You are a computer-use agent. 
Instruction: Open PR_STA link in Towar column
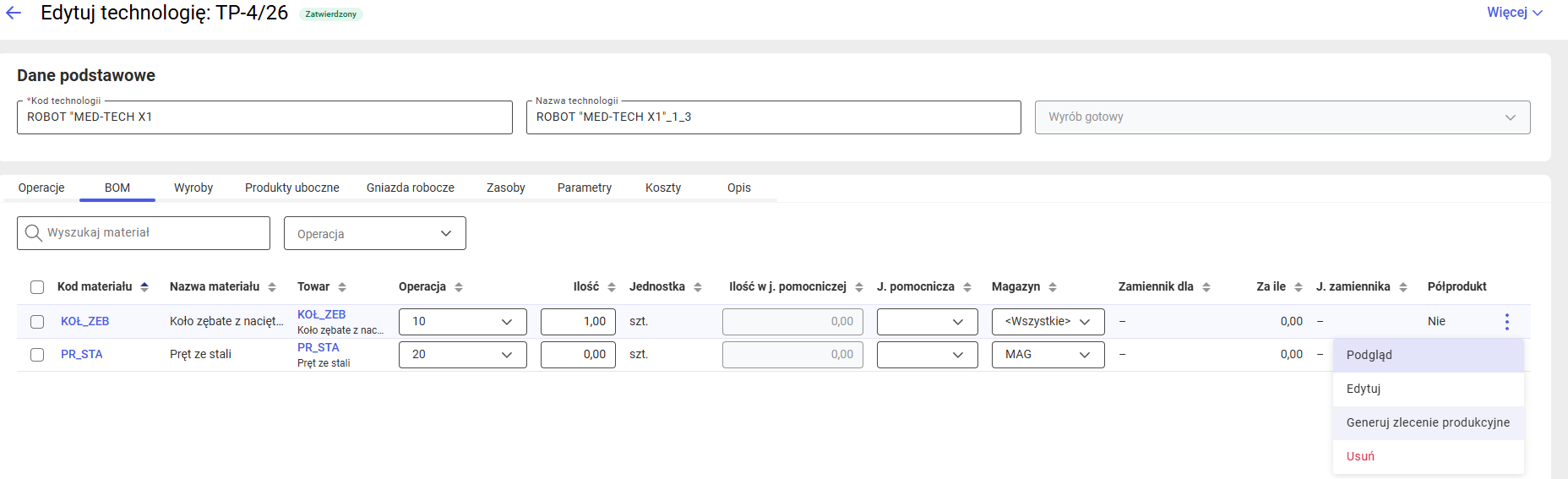pyautogui.click(x=318, y=347)
